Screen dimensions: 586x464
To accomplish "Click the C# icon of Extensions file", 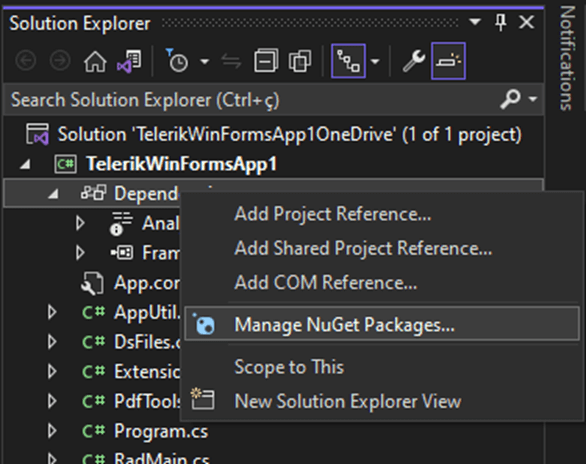I will [93, 371].
